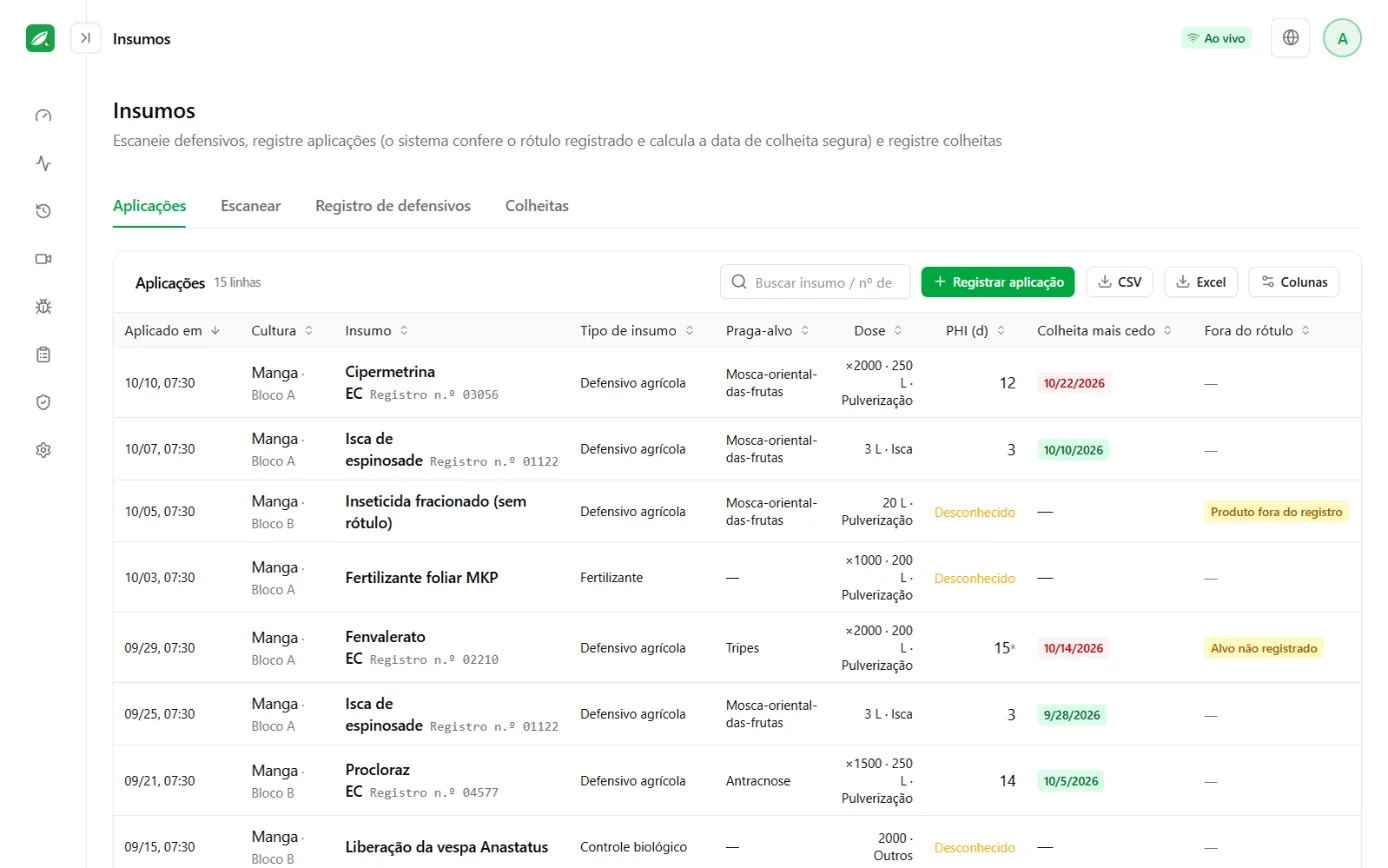This screenshot has height=868, width=1388.
Task: Sort by PHI (d) column header
Action: click(976, 330)
